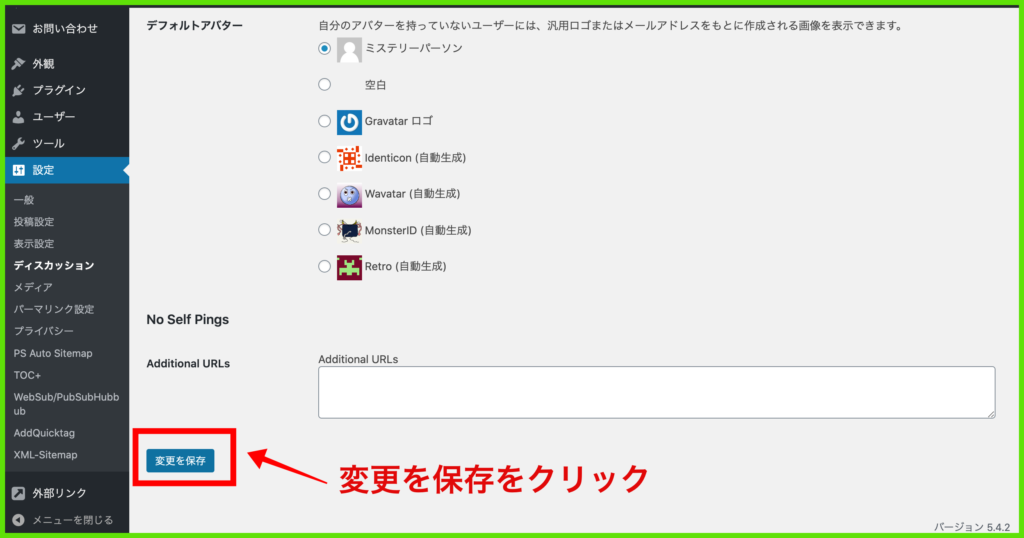
Task: Click the バージョン 5.4.2 footer text
Action: point(972,527)
